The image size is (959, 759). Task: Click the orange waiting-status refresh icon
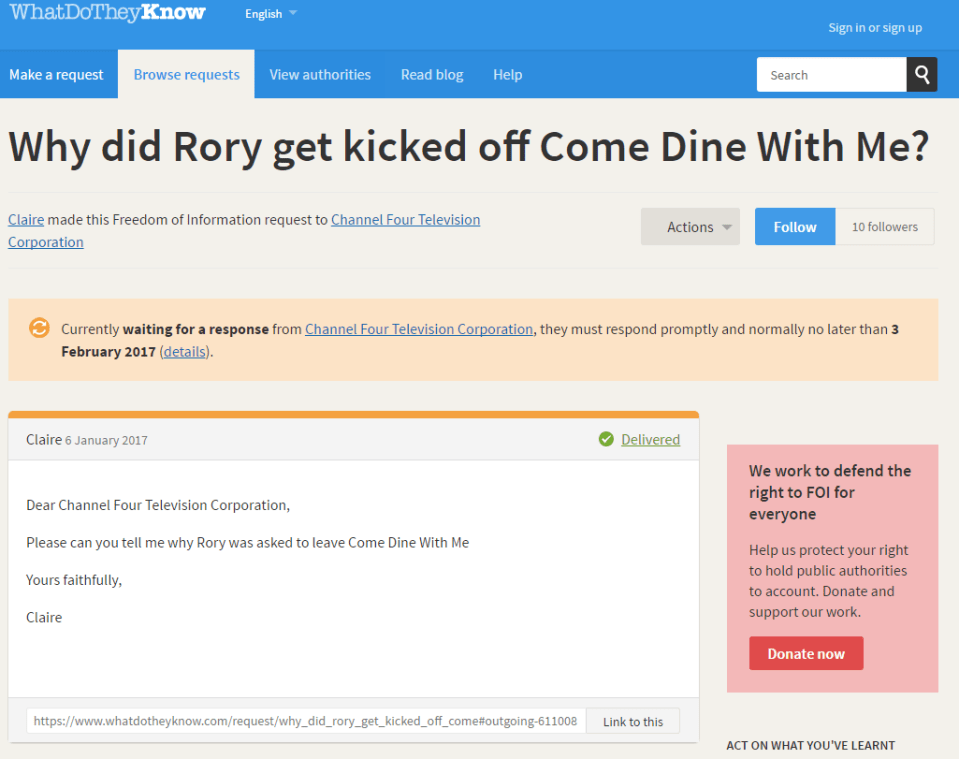click(39, 328)
